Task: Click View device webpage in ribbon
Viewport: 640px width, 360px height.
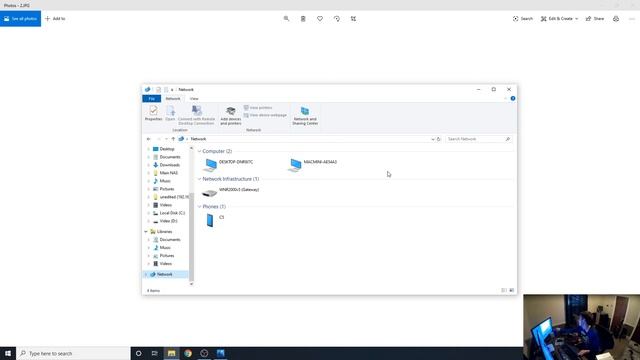Action: (x=265, y=115)
